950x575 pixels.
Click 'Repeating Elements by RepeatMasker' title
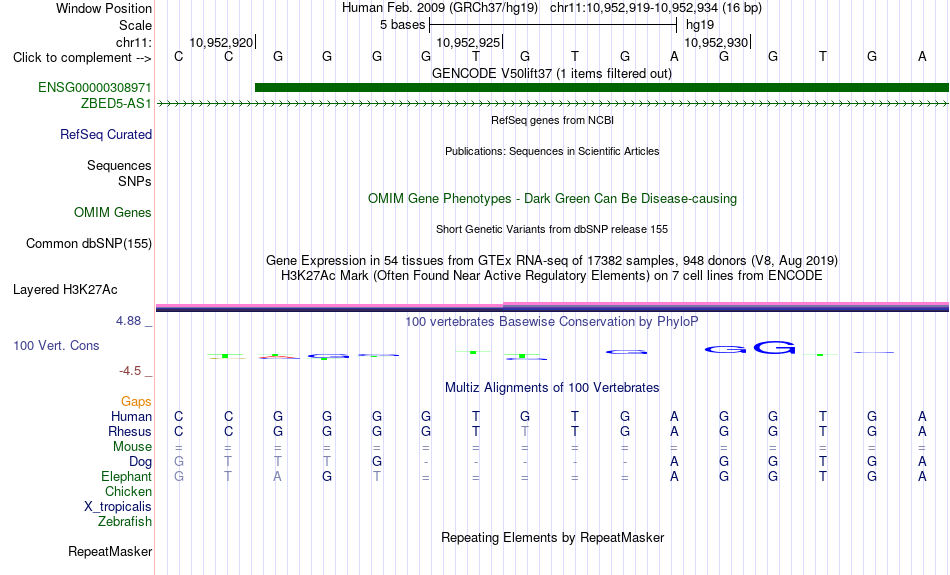click(552, 538)
